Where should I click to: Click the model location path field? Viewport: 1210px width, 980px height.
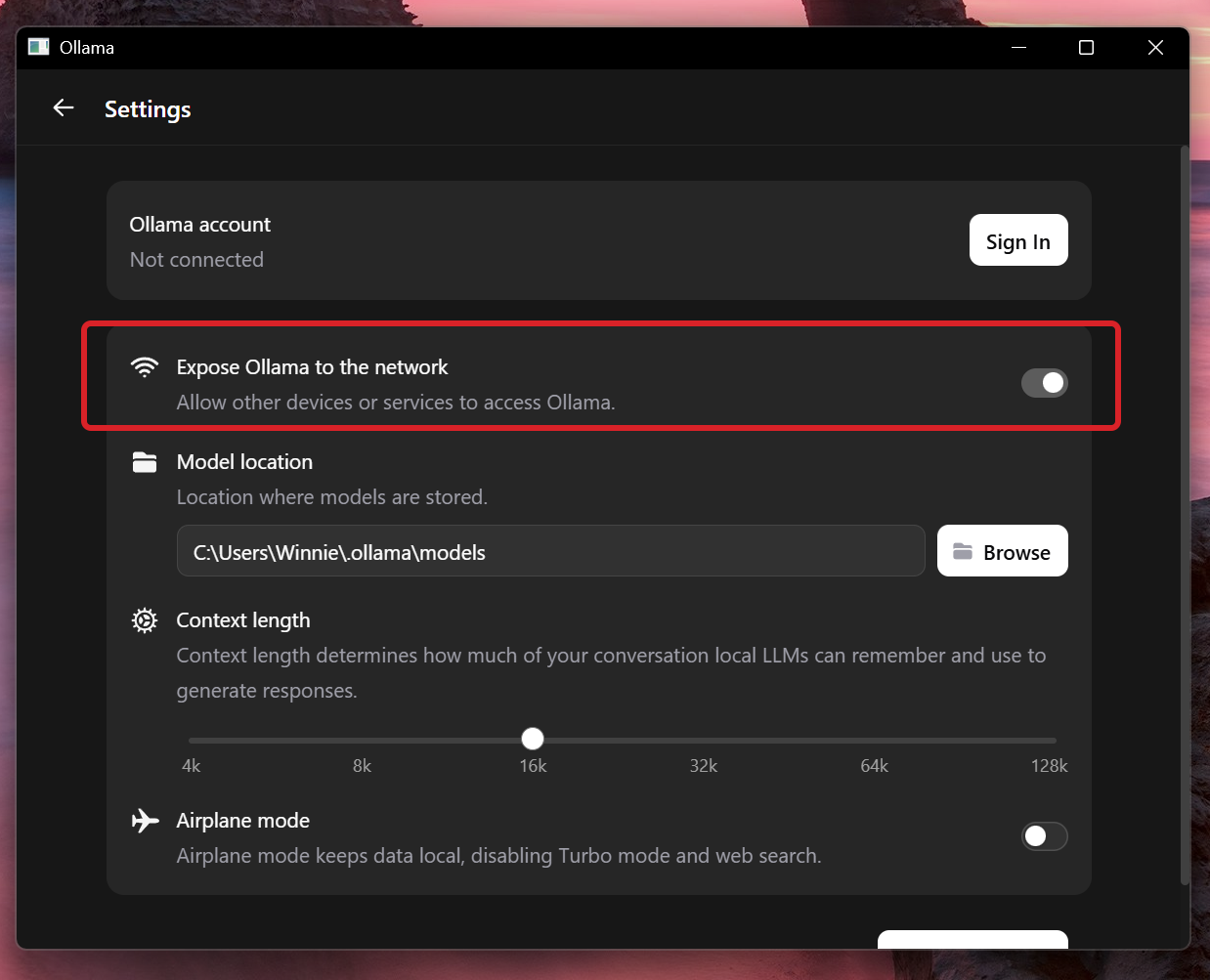click(550, 551)
